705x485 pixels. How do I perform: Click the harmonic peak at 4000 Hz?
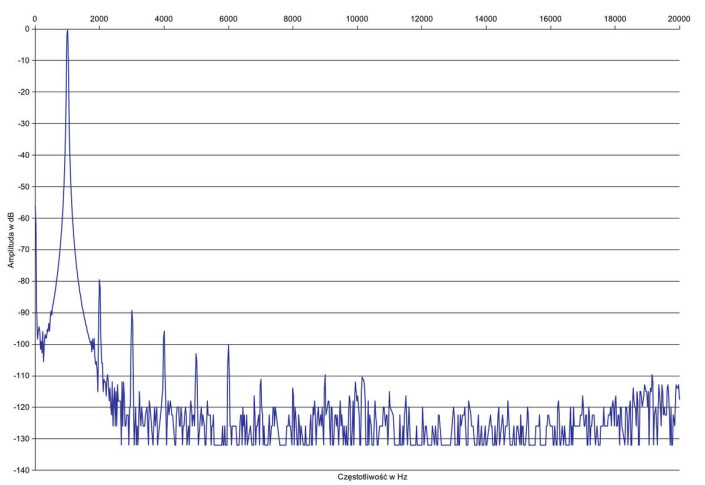point(164,332)
